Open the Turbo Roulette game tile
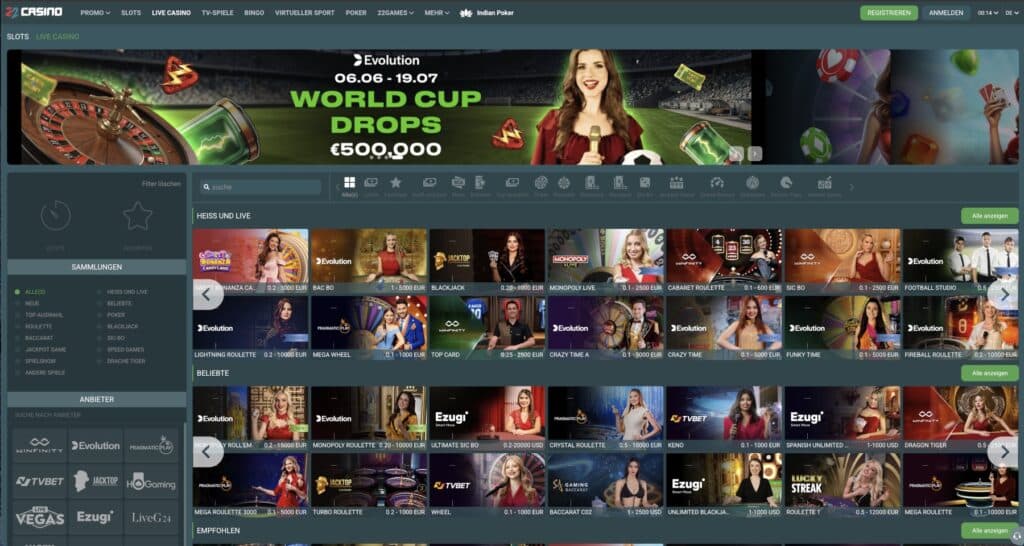The height and width of the screenshot is (546, 1024). click(x=369, y=485)
